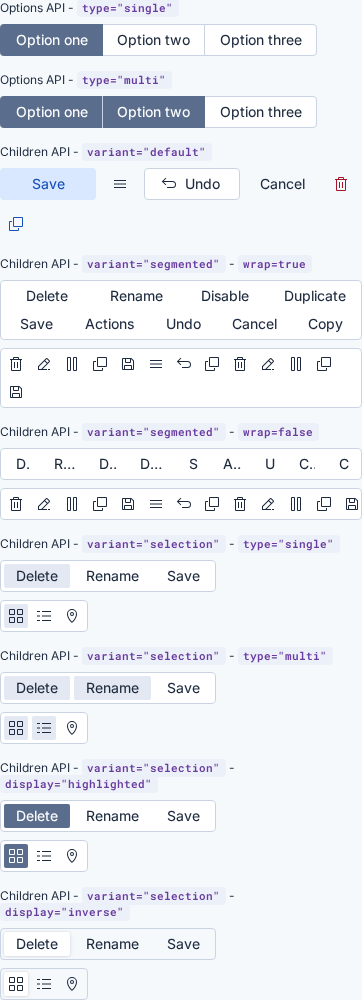Screen dimensions: 362x1000
Task: Click the Undo button with arrow icon
Action: point(192,184)
